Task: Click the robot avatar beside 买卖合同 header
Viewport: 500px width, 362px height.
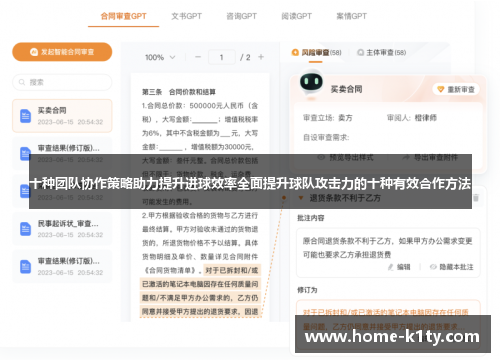Action: click(311, 82)
